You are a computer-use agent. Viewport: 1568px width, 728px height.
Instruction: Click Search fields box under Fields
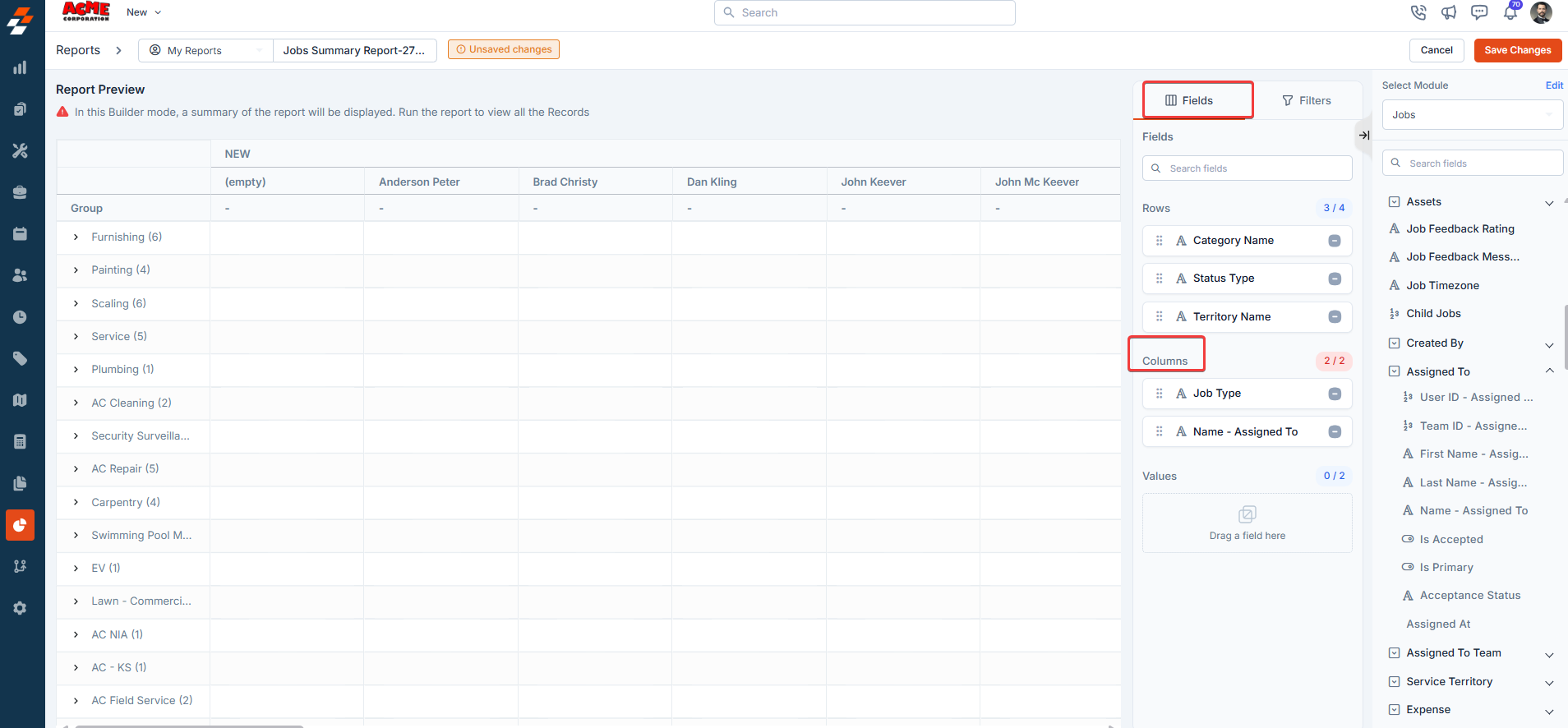tap(1247, 168)
